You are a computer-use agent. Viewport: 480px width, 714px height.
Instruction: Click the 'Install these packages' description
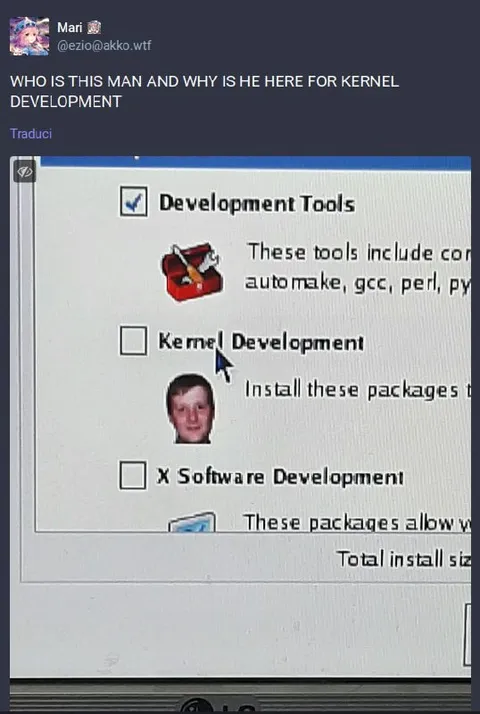pyautogui.click(x=357, y=390)
